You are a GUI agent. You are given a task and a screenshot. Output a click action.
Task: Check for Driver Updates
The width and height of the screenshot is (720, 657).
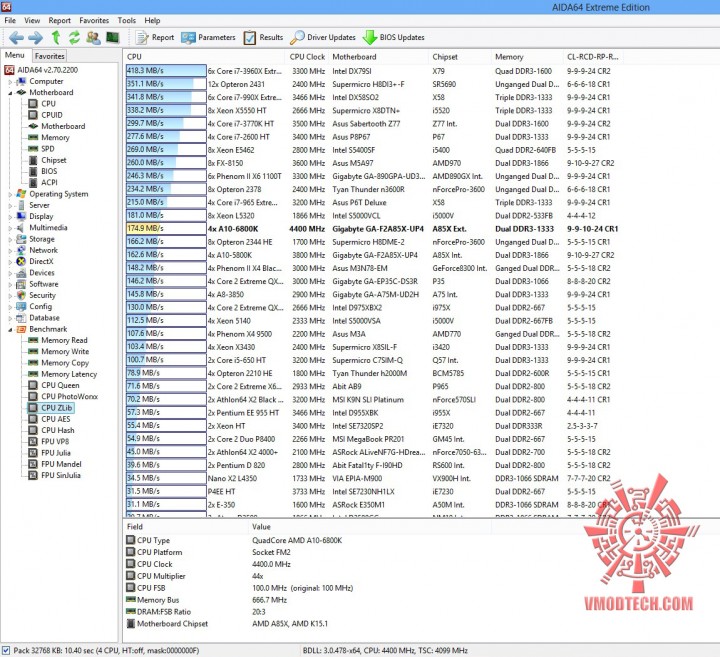coord(323,37)
